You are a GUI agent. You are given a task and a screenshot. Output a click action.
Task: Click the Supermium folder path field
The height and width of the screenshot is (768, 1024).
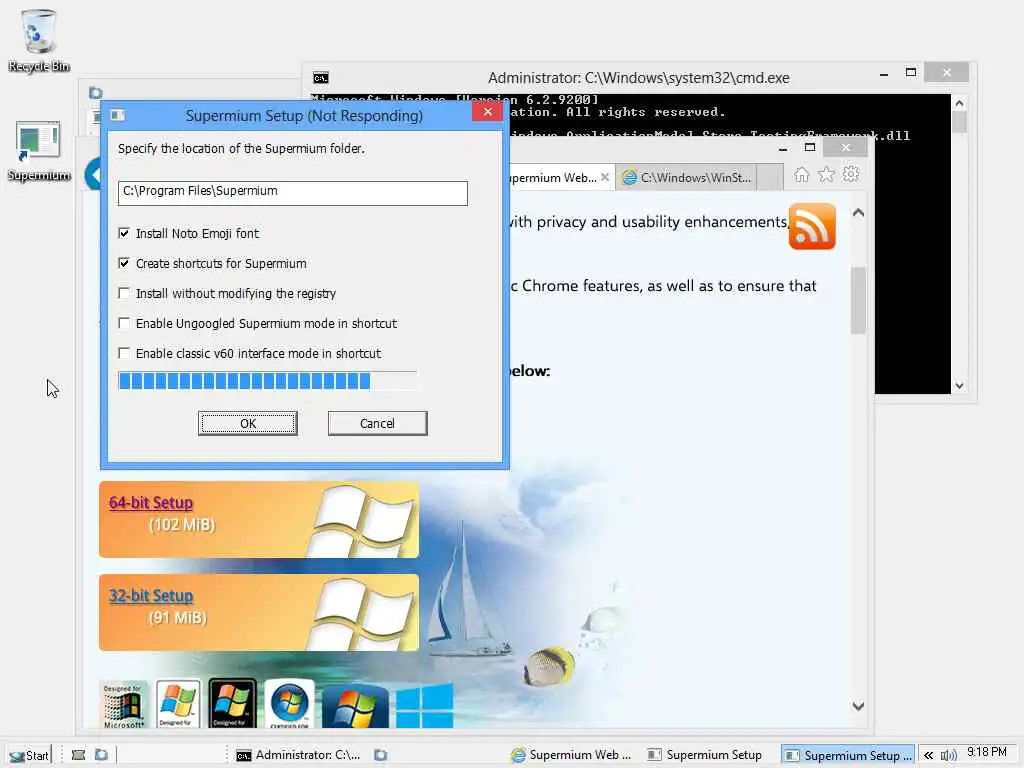293,193
